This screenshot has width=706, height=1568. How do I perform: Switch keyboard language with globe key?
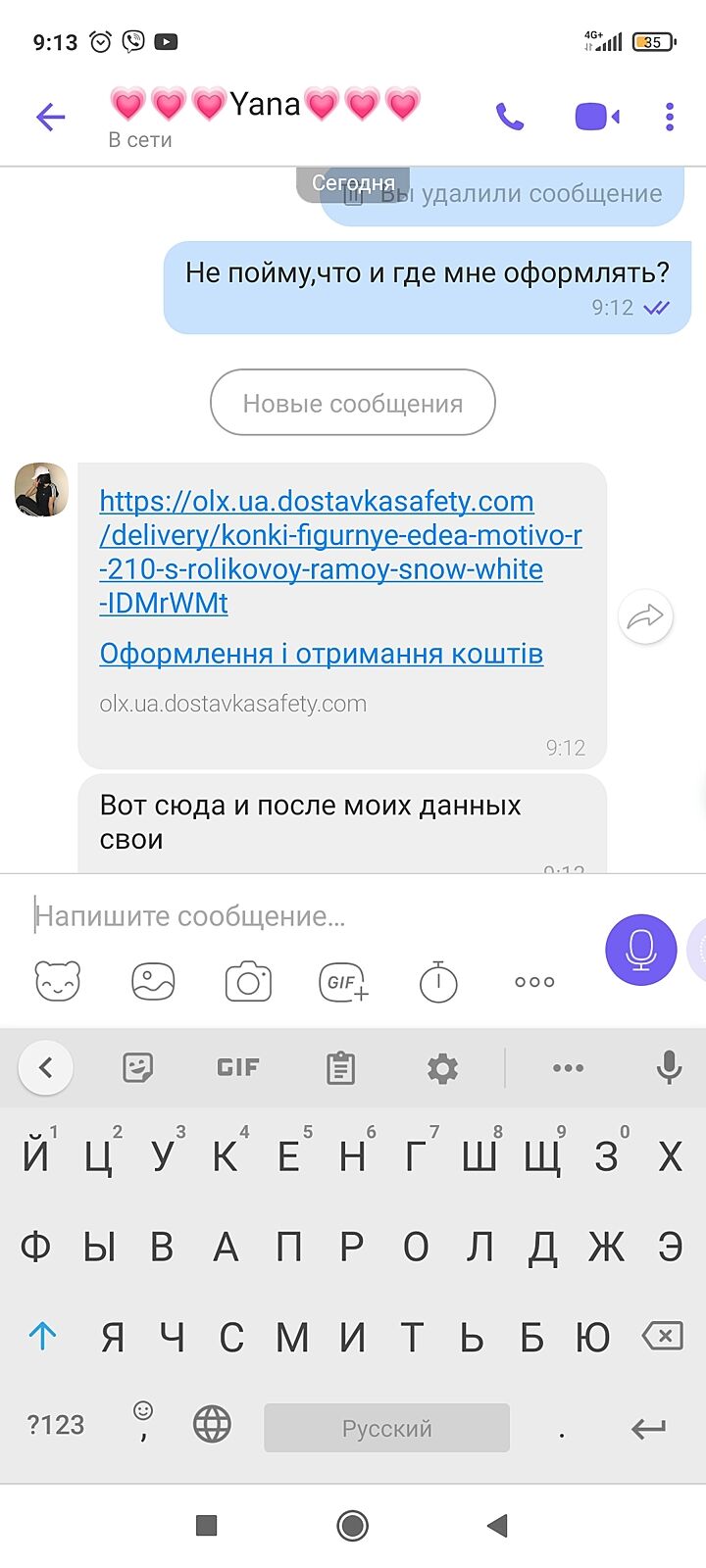(x=212, y=1425)
